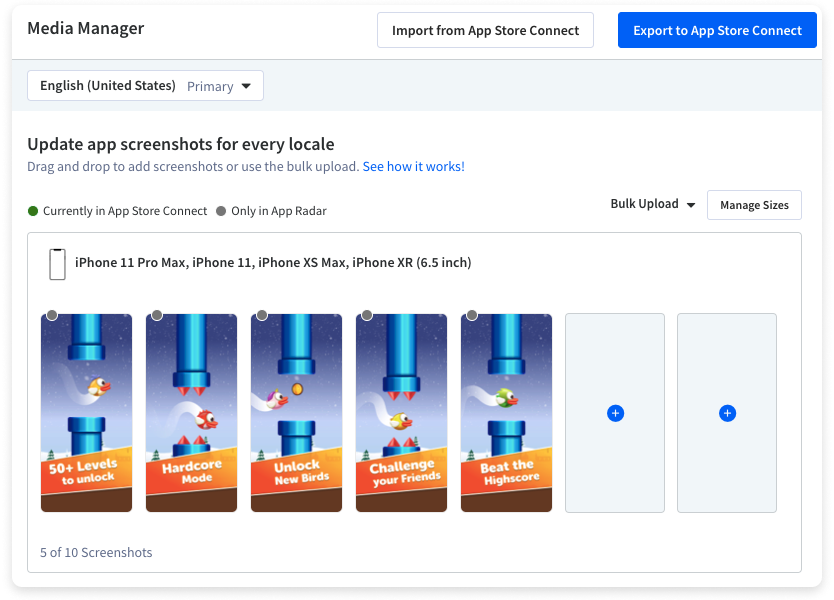Select the 'Beat the Highscore' screenshot

(x=506, y=413)
